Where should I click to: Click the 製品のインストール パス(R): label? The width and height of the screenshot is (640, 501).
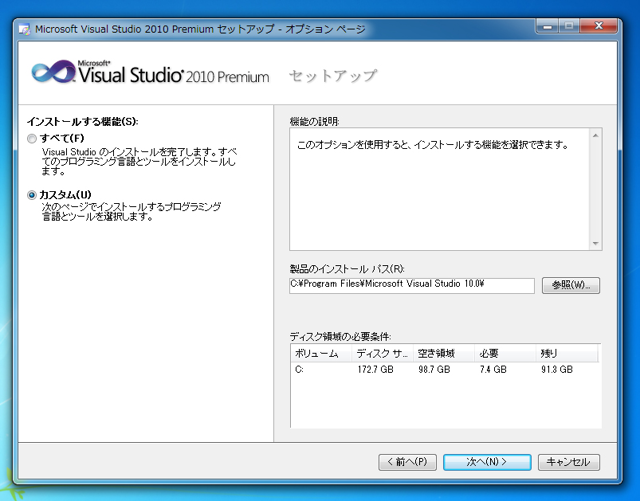tap(347, 269)
